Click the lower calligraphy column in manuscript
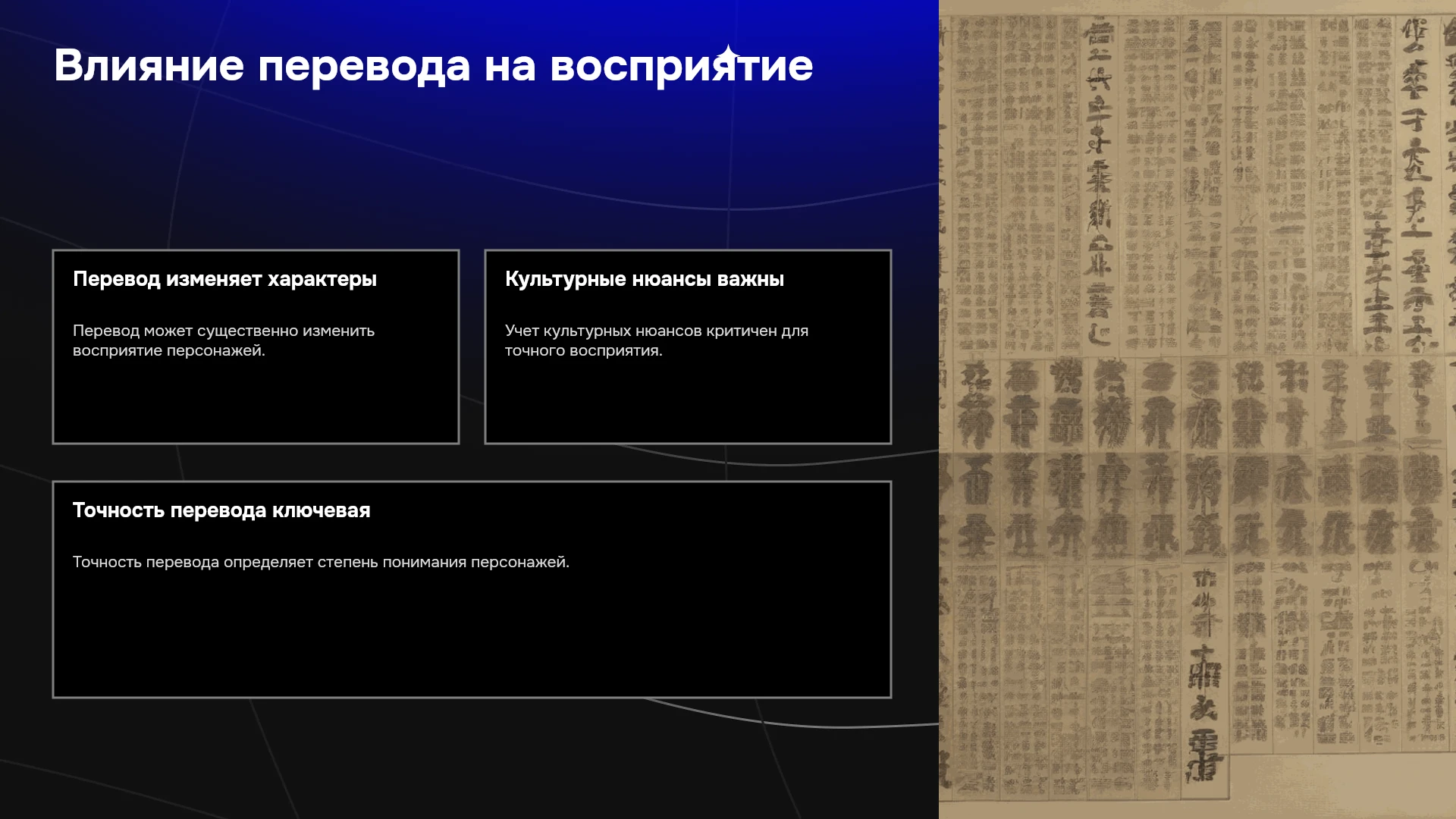The height and width of the screenshot is (819, 1456). point(1203,675)
